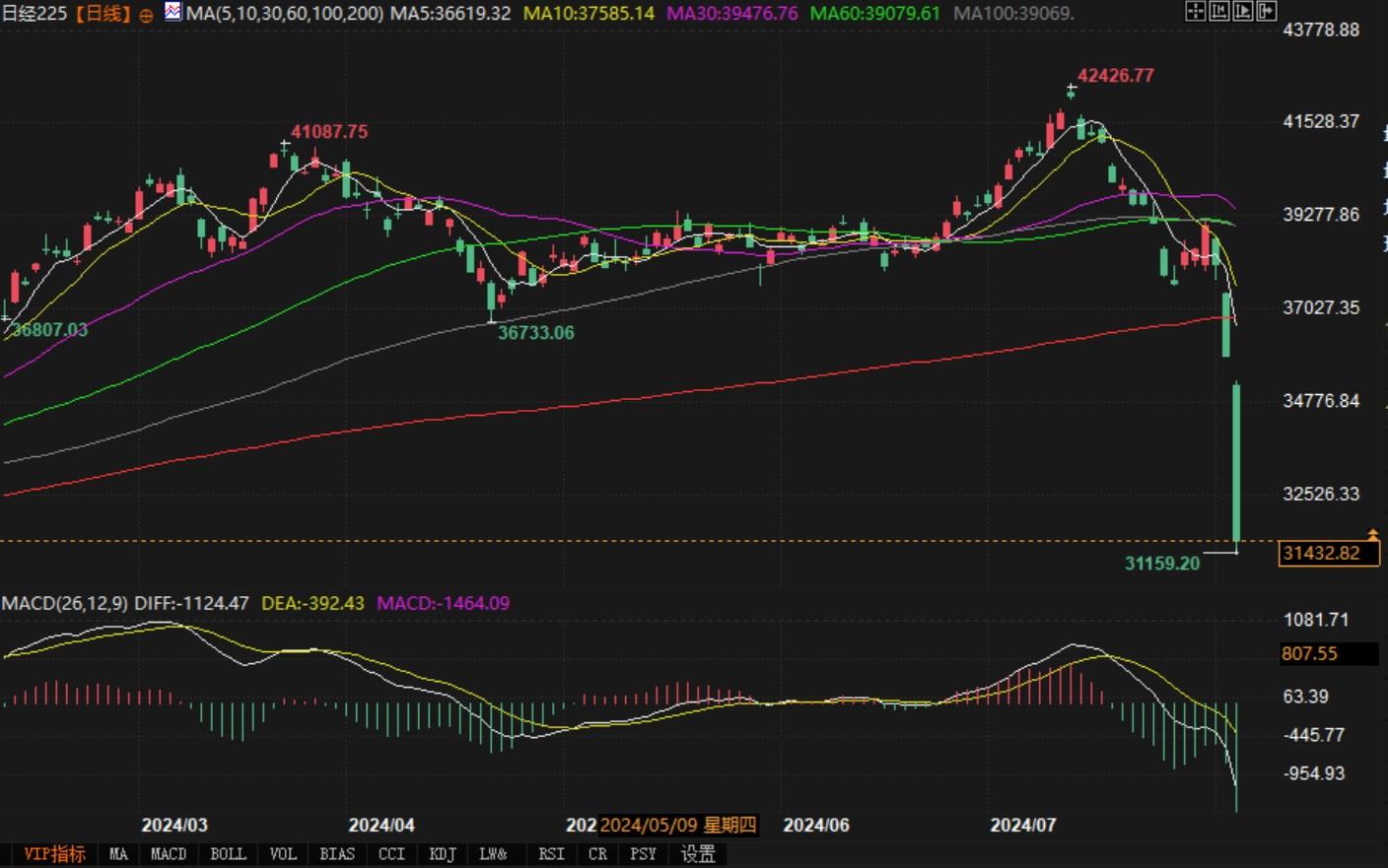Click the 设置 settings button
The height and width of the screenshot is (868, 1388).
pyautogui.click(x=698, y=854)
